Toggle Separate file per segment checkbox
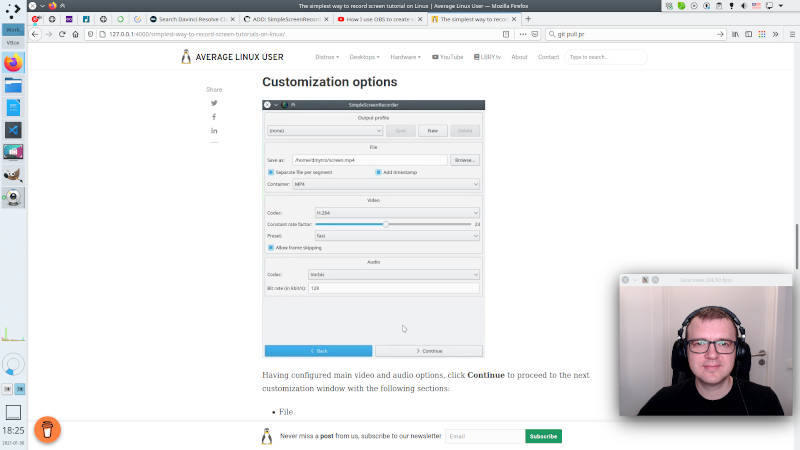Image resolution: width=800 pixels, height=450 pixels. pyautogui.click(x=271, y=172)
